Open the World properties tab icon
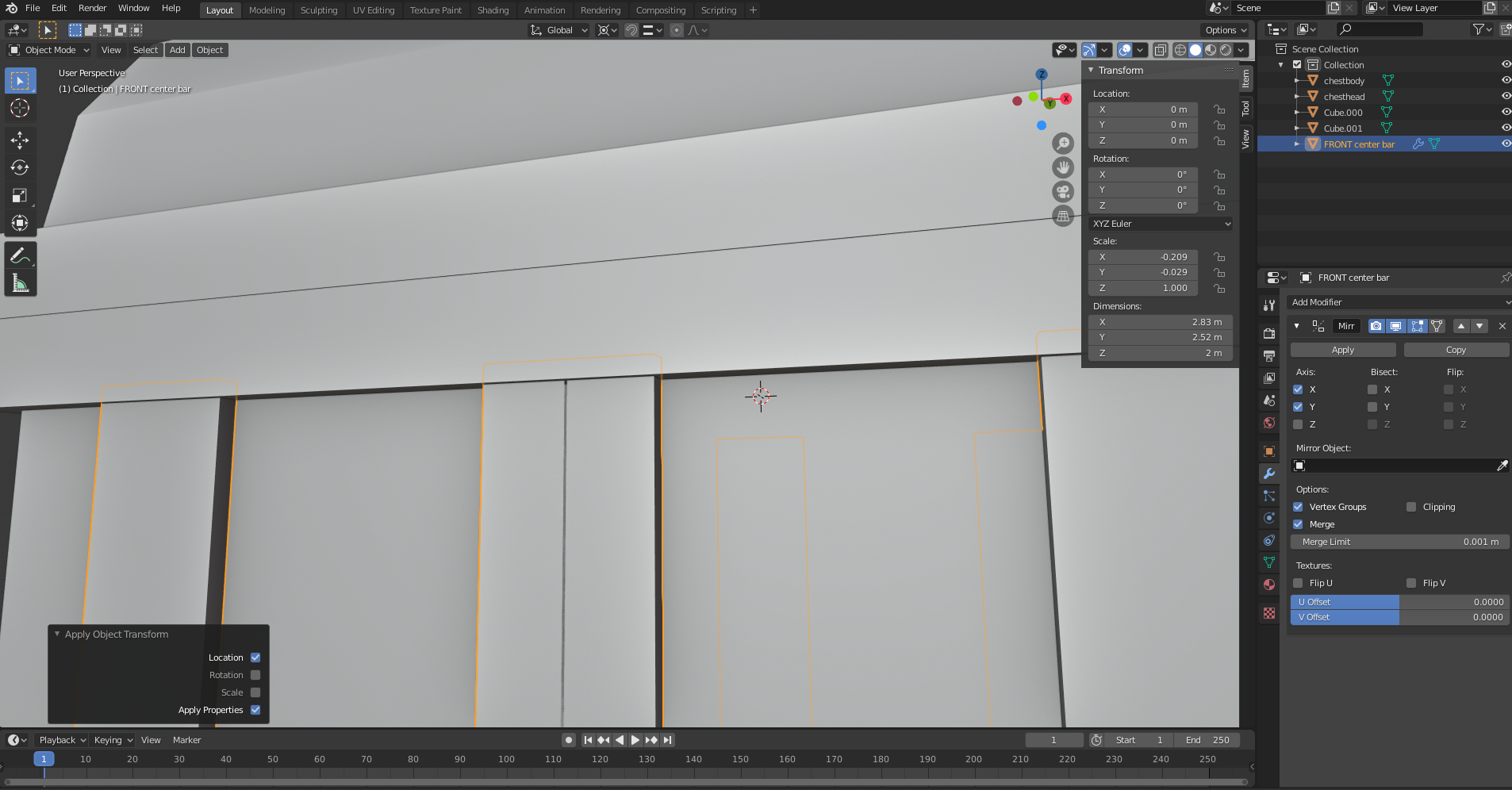Viewport: 1512px width, 790px height. coord(1269,423)
